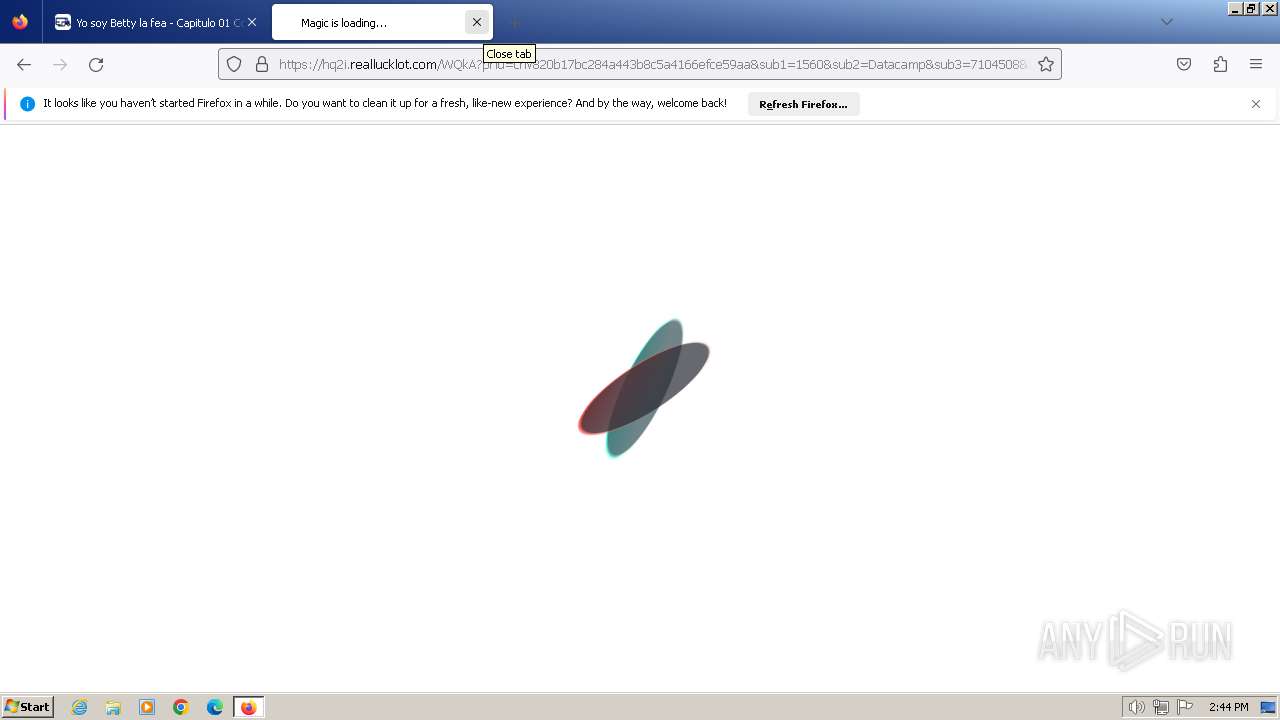Dismiss the Firefox notification bar

point(1256,104)
